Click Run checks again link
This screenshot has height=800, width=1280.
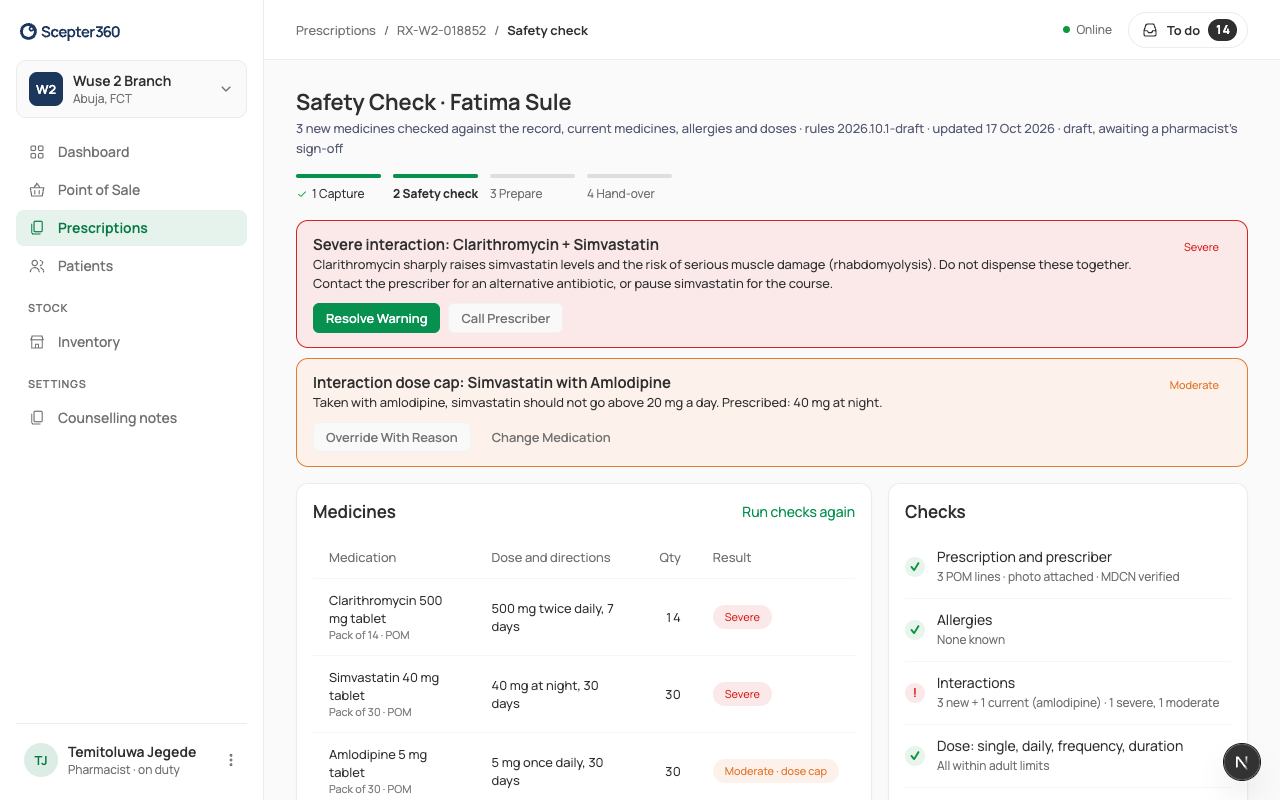pos(798,512)
